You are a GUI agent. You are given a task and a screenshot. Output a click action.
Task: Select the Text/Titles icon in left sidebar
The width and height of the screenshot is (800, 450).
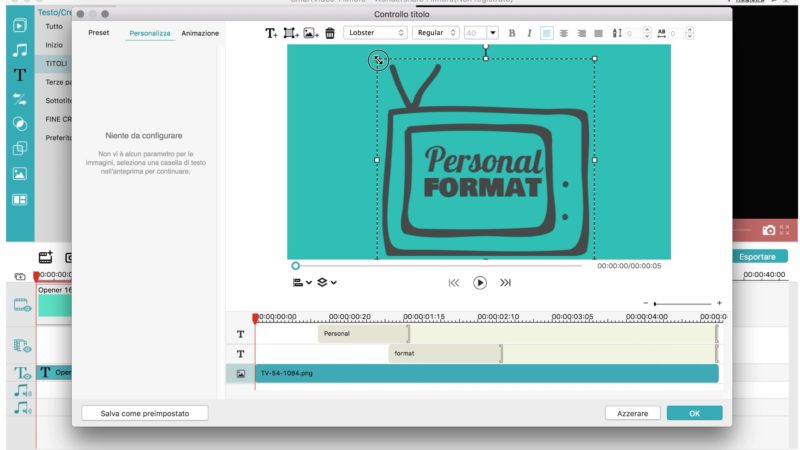tap(19, 74)
